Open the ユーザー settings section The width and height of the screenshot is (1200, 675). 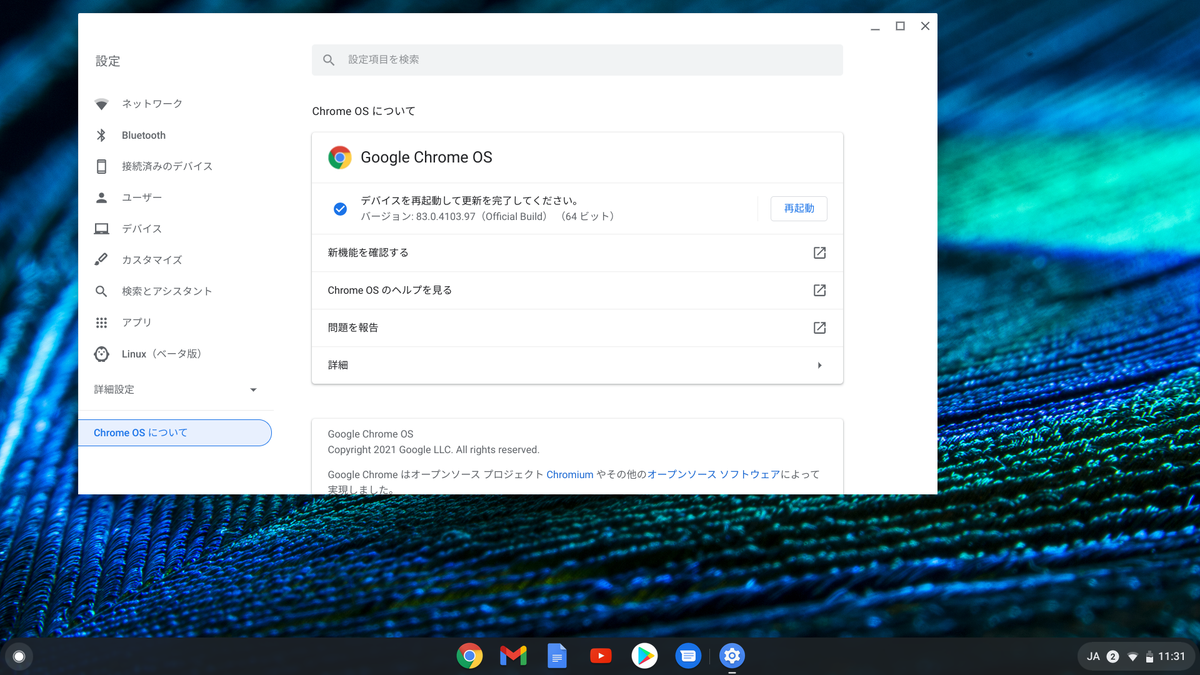(175, 198)
